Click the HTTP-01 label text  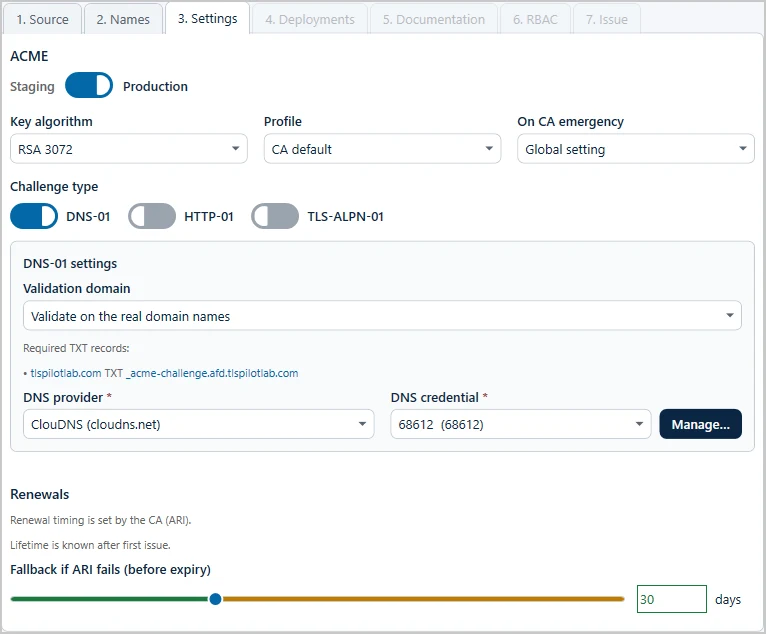pyautogui.click(x=209, y=216)
